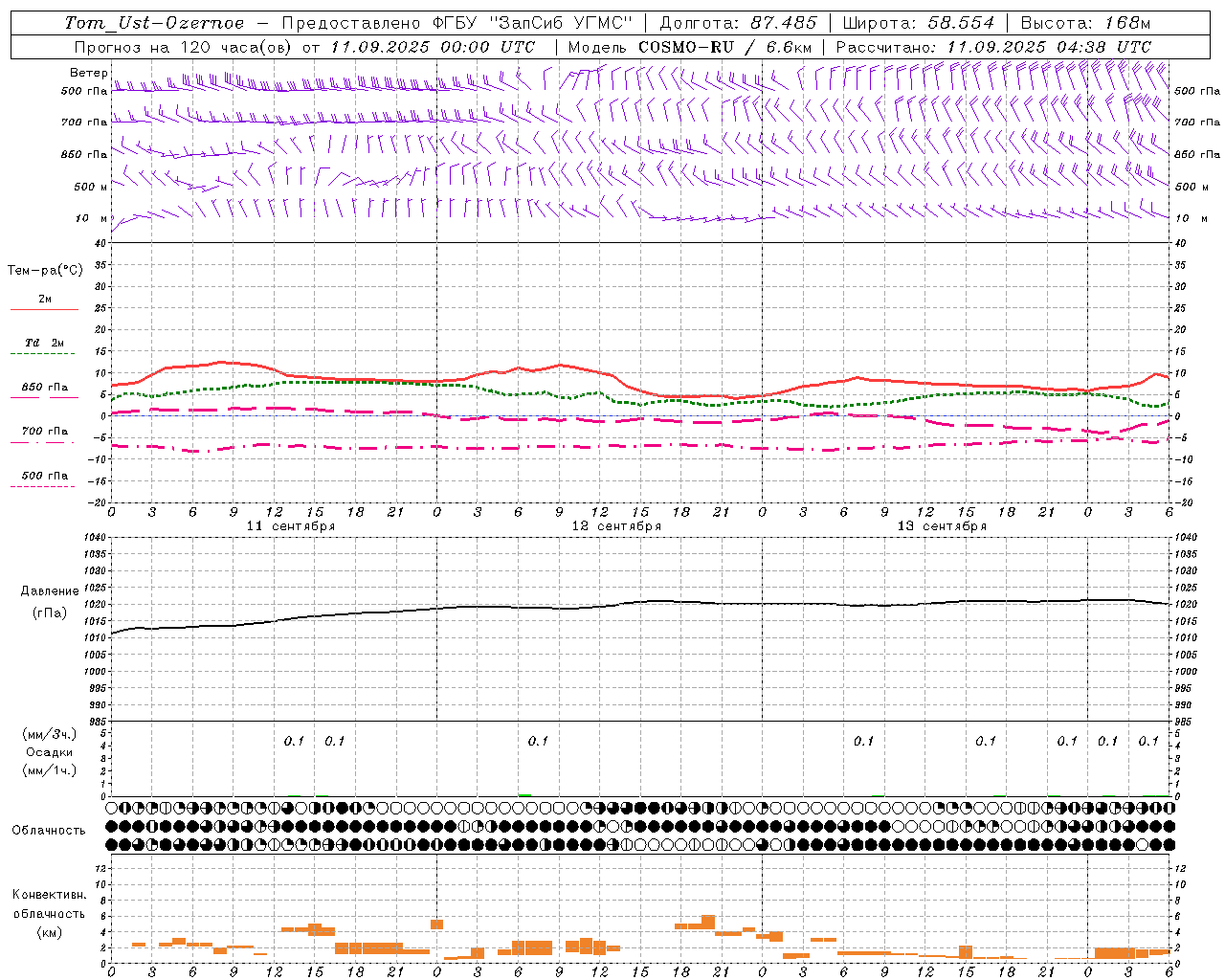Image resolution: width=1225 pixels, height=980 pixels.
Task: Click the 850 гПа temperature legend label
Action: (x=45, y=388)
